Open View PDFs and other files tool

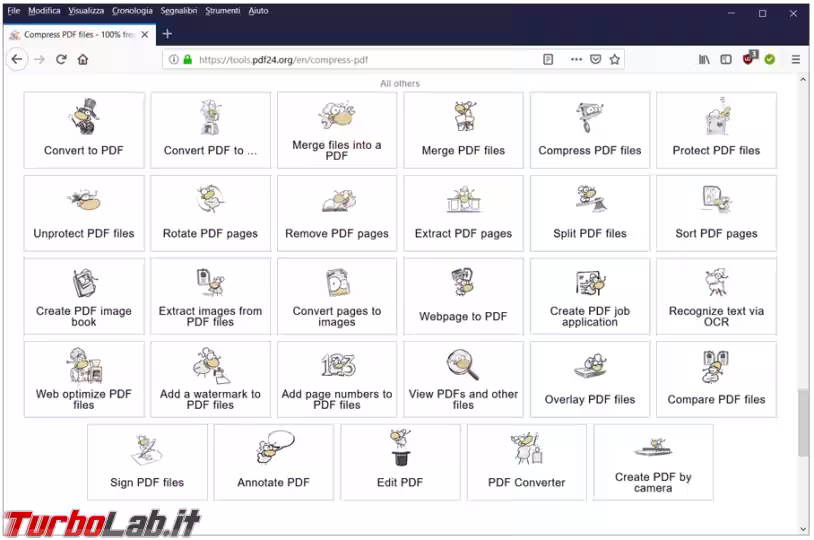[463, 380]
